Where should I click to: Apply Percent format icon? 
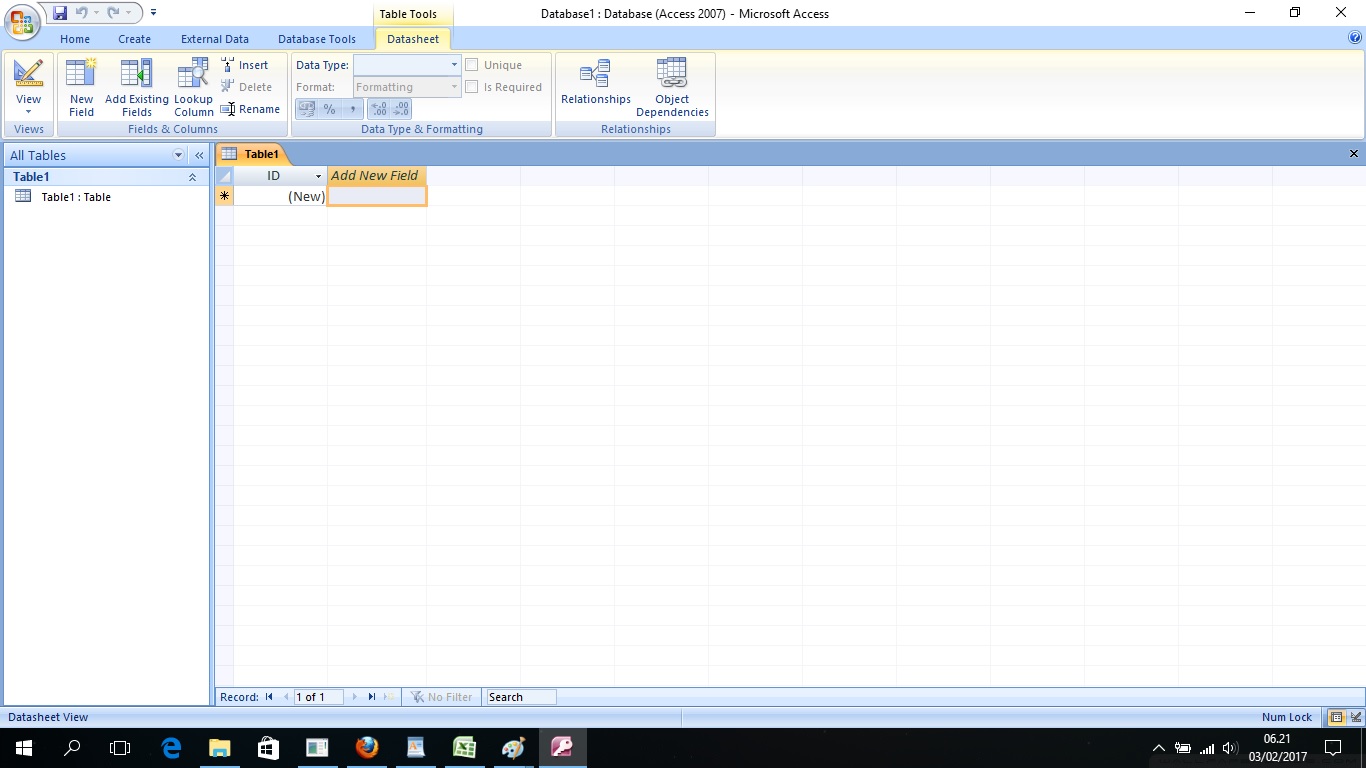pyautogui.click(x=329, y=109)
